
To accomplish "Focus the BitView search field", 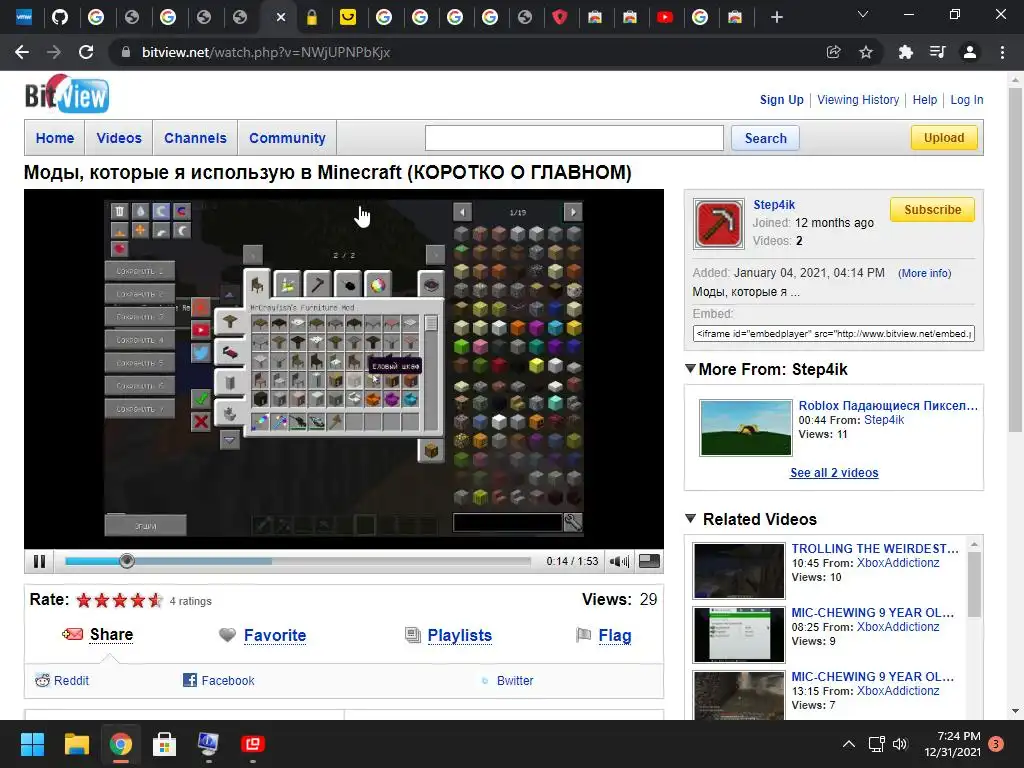I will [574, 138].
